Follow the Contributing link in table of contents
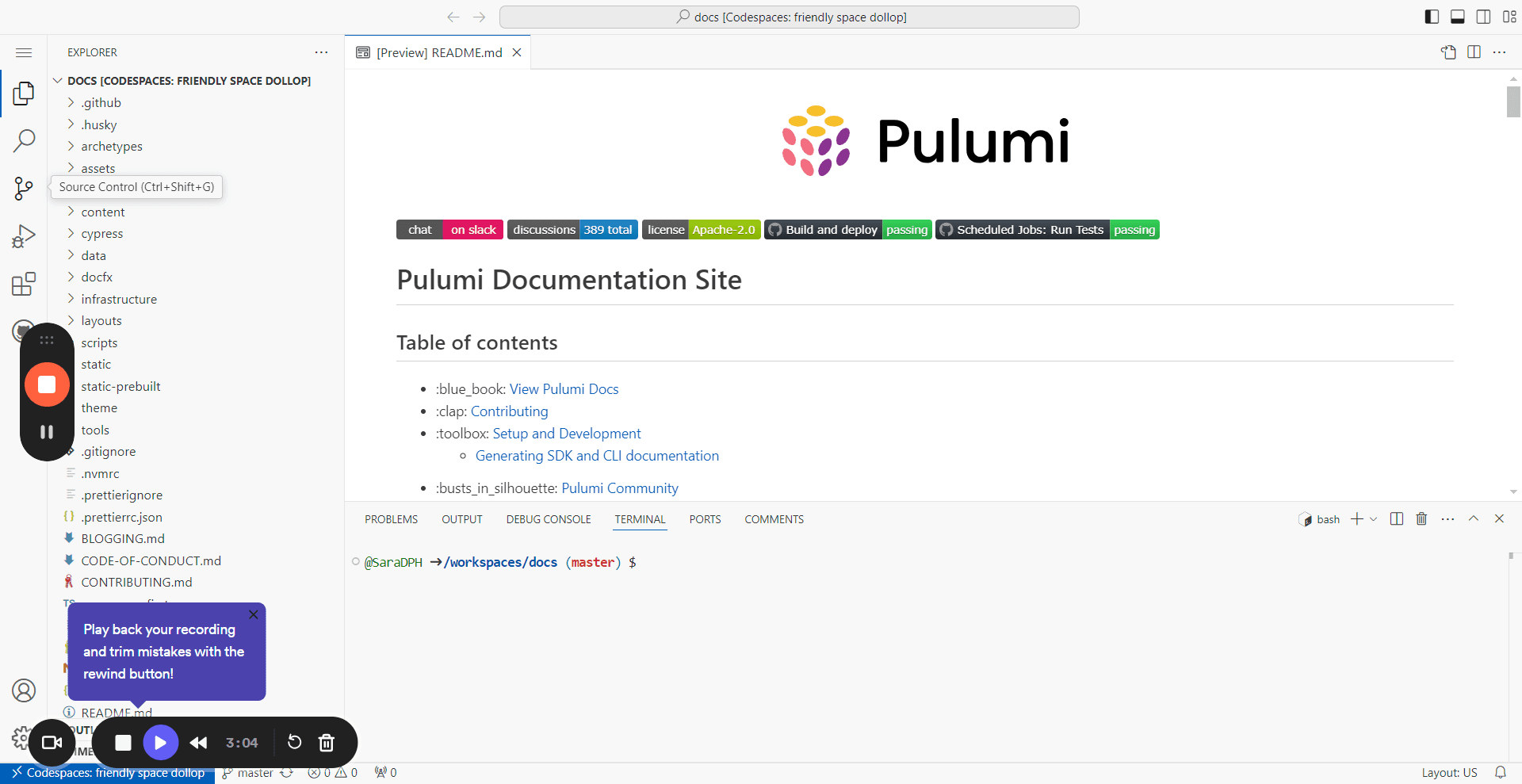Screen dimensions: 1522x784 click(x=509, y=411)
